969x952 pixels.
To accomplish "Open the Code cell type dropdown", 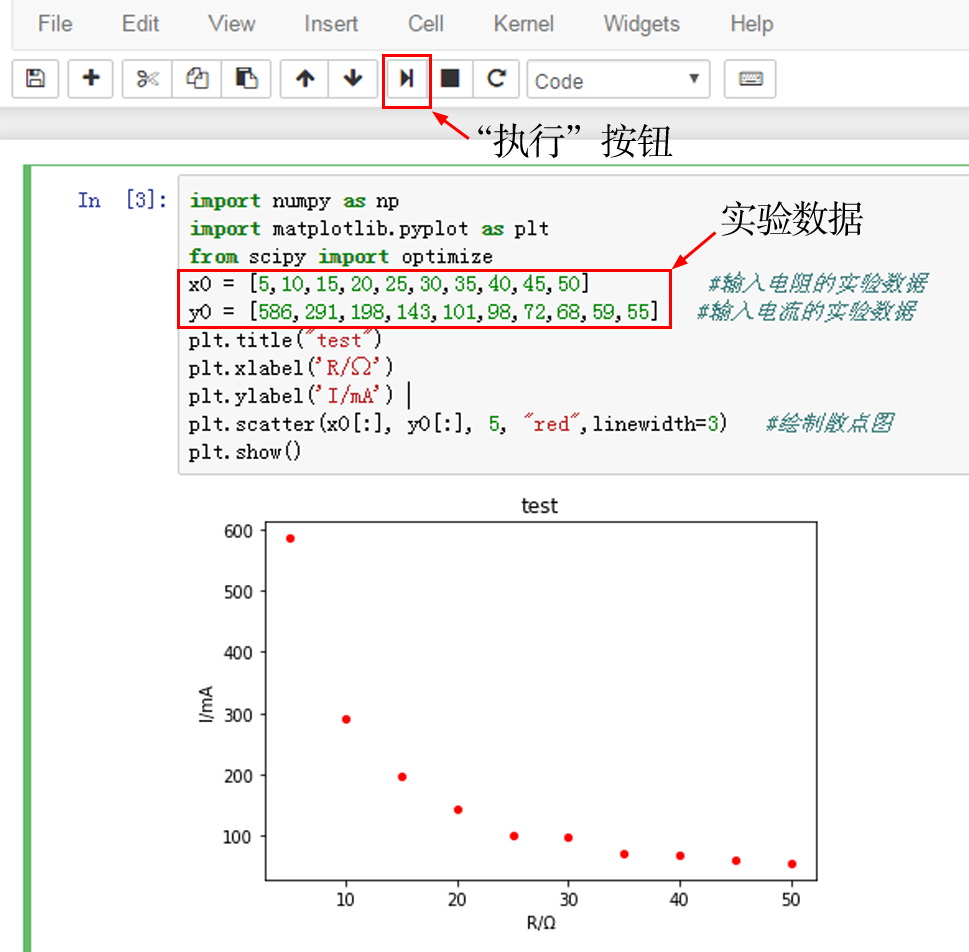I will (618, 79).
